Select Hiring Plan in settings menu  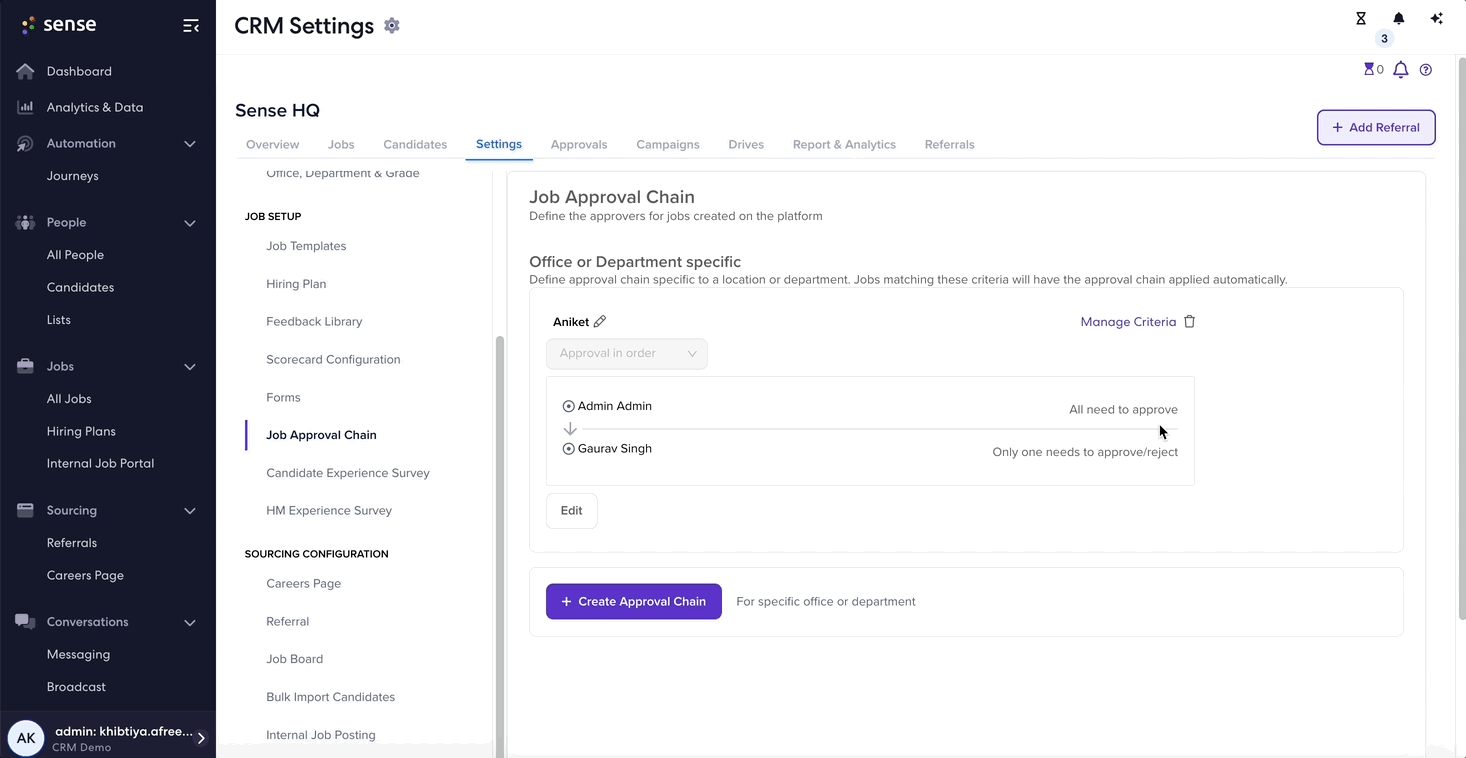pos(296,284)
